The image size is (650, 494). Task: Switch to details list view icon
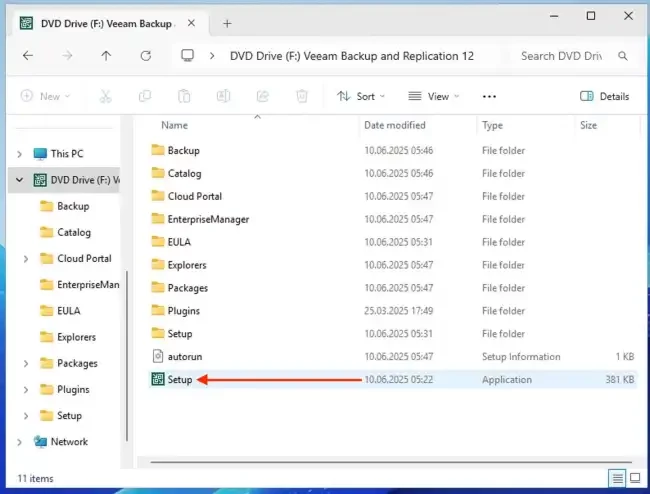coord(617,478)
